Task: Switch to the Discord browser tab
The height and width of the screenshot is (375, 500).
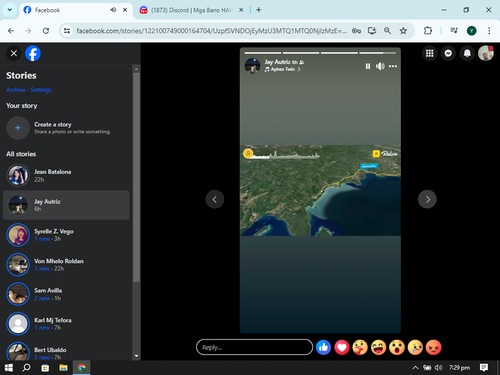Action: click(191, 10)
